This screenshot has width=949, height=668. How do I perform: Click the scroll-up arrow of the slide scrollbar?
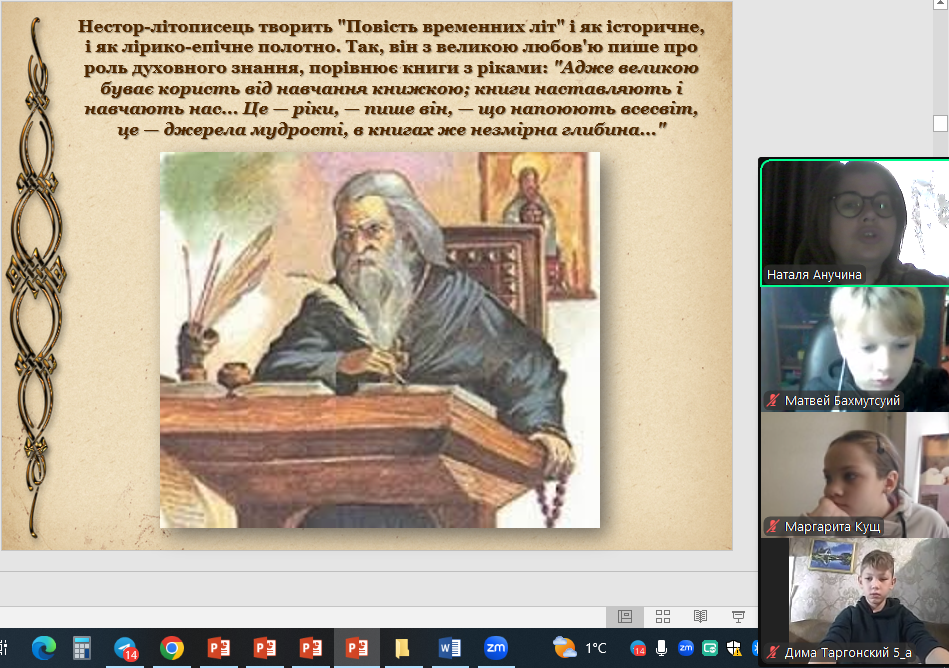(941, 4)
